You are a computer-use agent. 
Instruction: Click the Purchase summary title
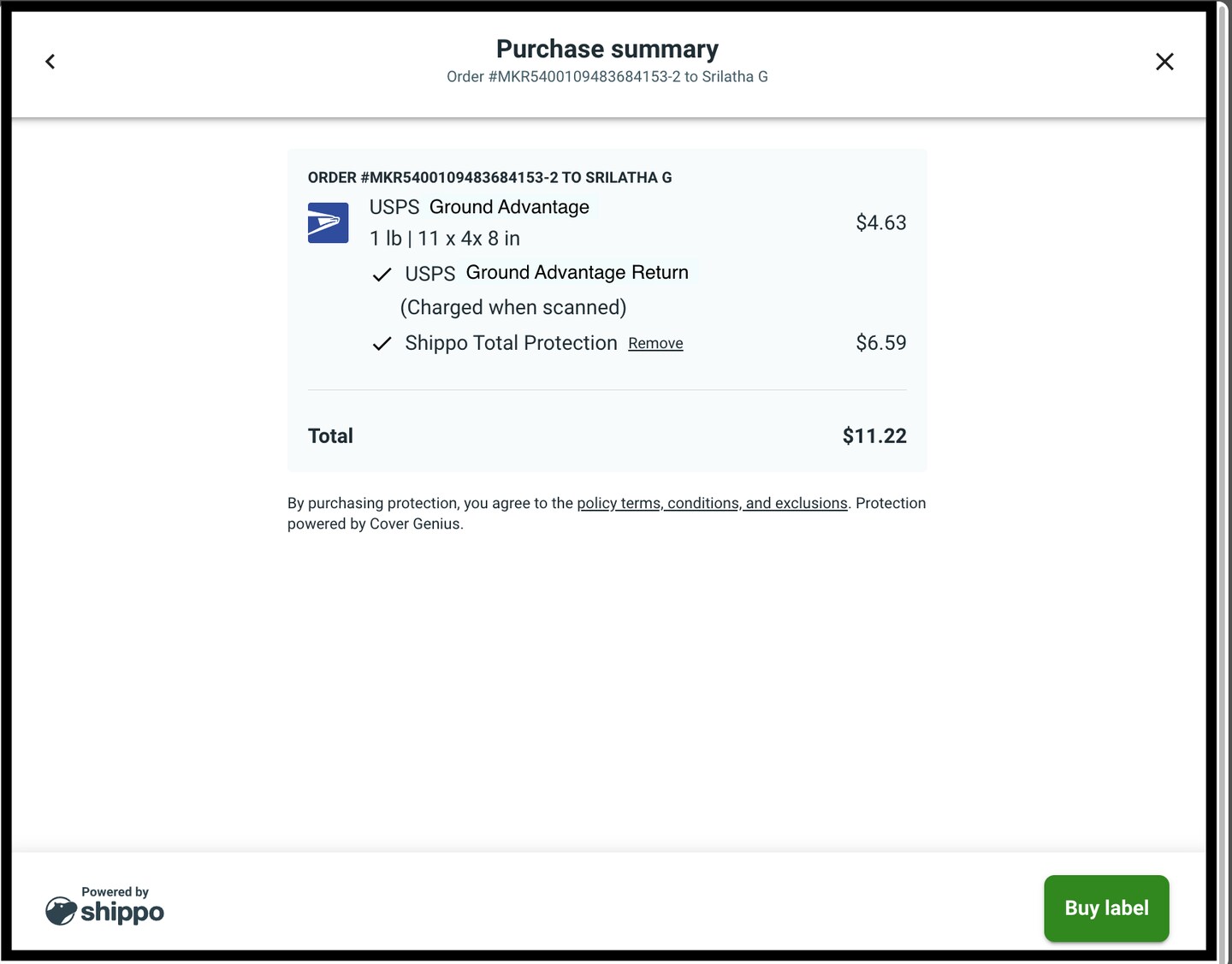pos(607,49)
